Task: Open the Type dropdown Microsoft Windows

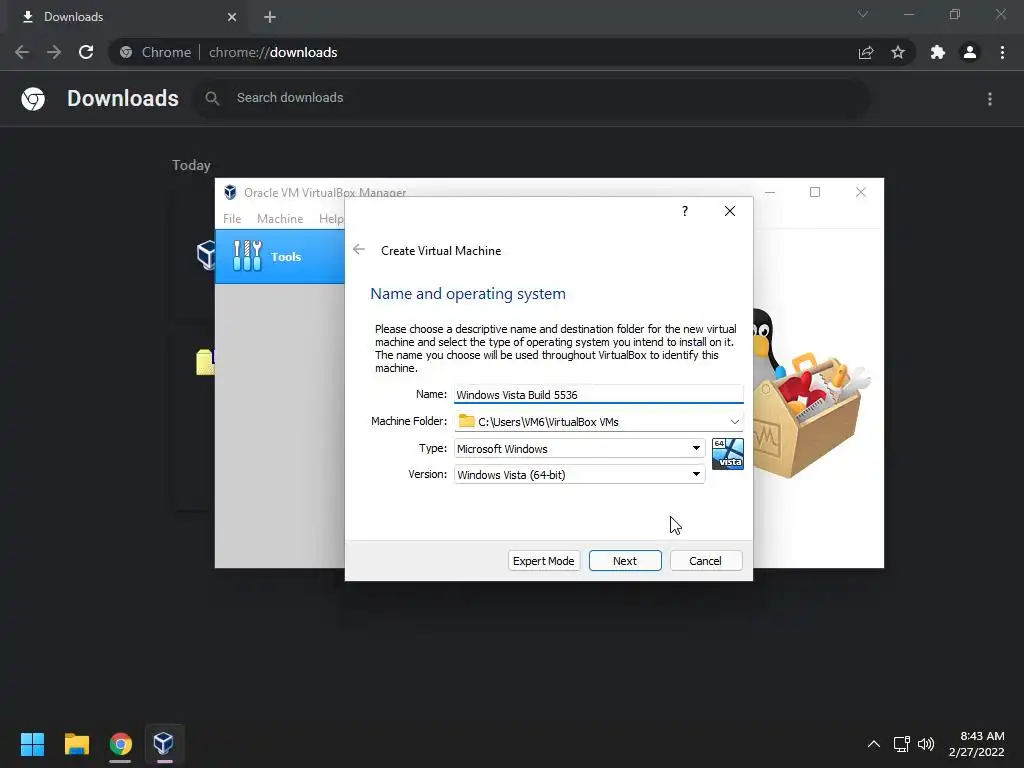Action: pyautogui.click(x=579, y=449)
